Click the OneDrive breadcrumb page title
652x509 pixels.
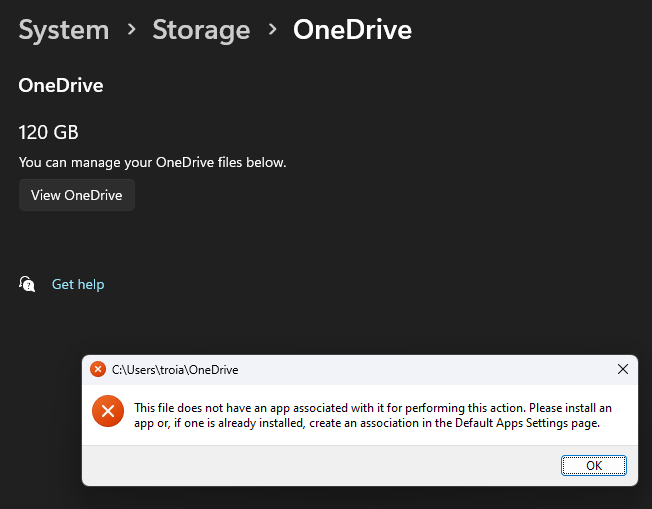[x=352, y=30]
